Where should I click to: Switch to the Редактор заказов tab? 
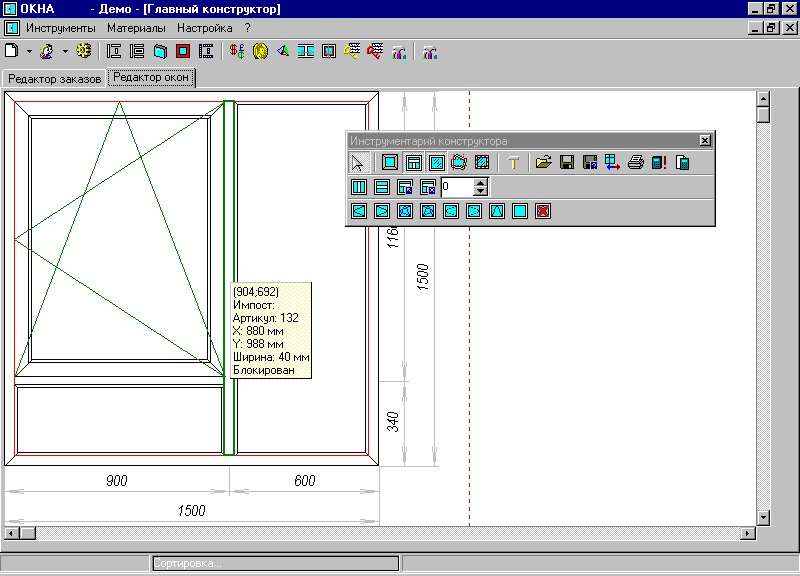54,78
